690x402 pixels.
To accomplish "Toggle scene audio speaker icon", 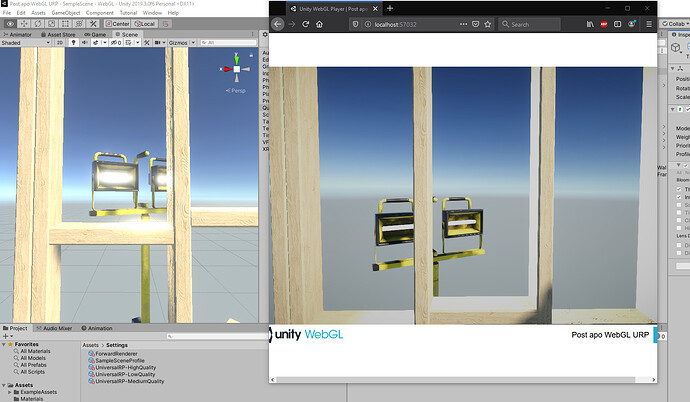I will (84, 43).
